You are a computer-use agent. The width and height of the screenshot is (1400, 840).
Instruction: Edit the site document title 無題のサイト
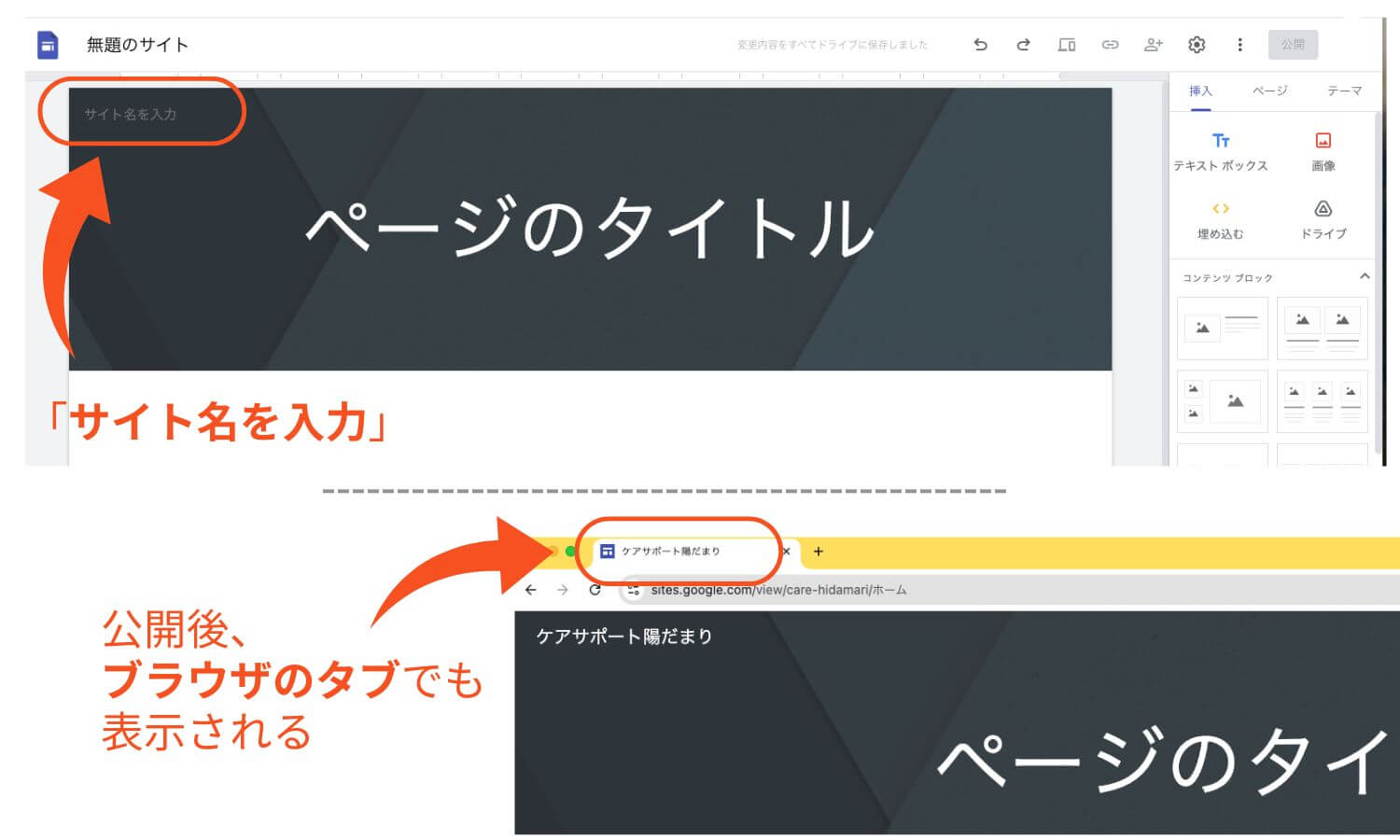tap(137, 45)
